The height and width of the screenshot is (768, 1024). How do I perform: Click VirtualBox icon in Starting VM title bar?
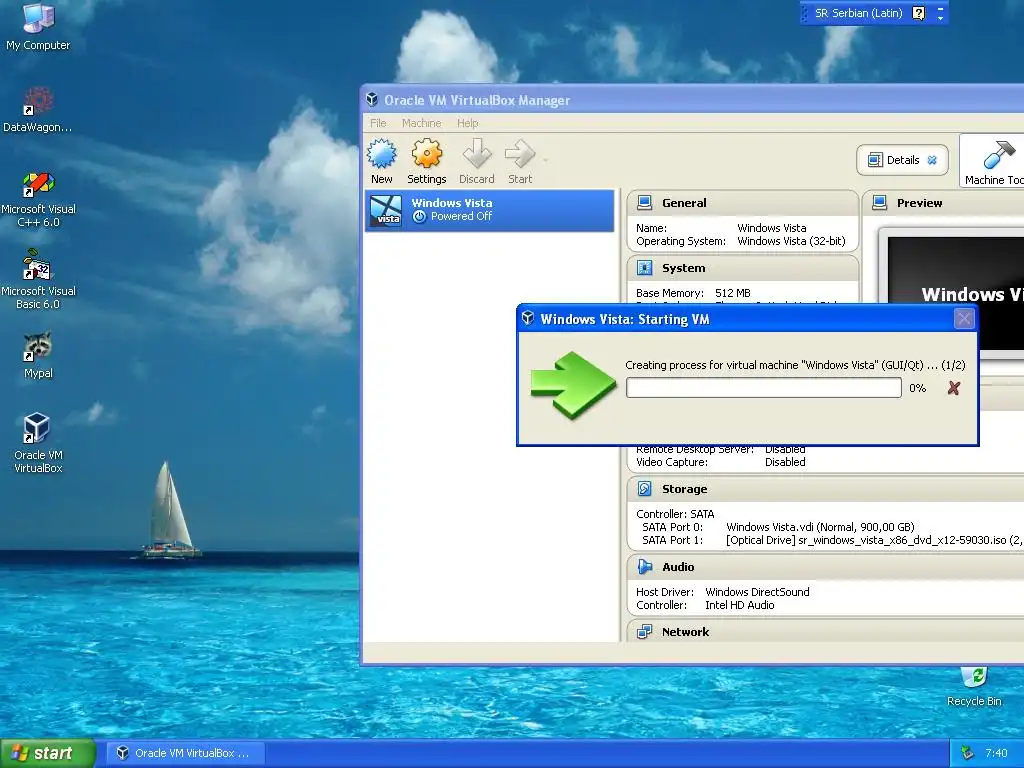[x=528, y=318]
